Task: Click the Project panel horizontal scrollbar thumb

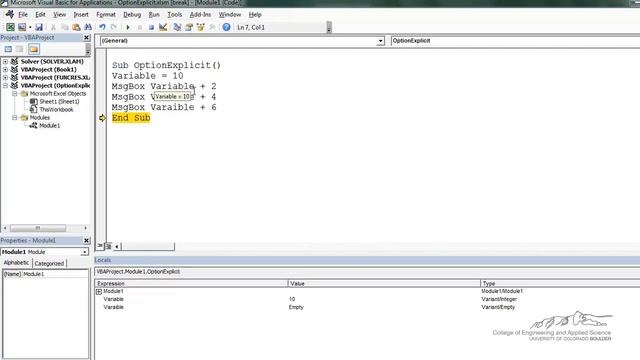Action: [x=38, y=228]
